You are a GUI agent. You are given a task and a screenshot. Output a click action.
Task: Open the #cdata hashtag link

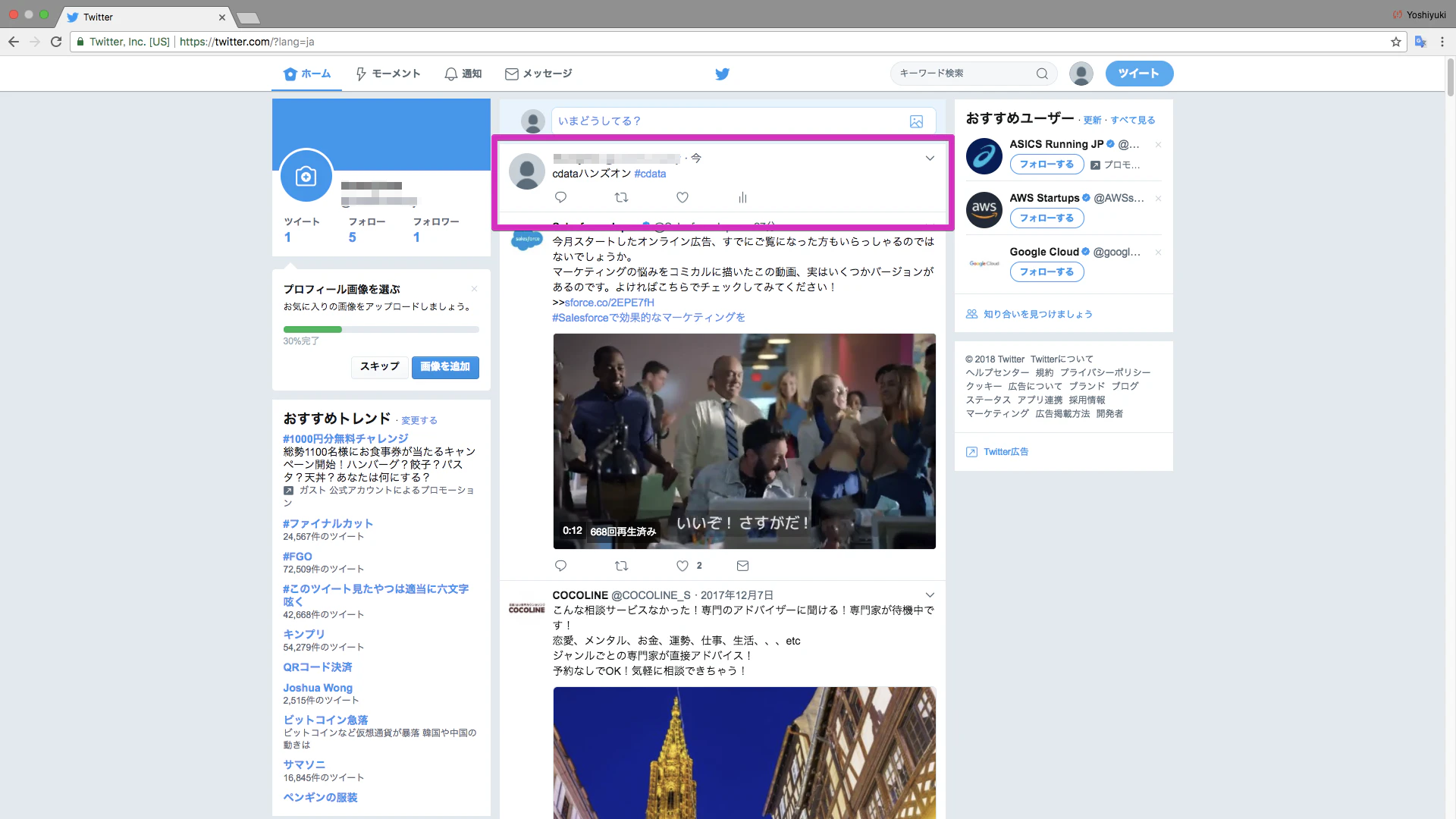(650, 174)
